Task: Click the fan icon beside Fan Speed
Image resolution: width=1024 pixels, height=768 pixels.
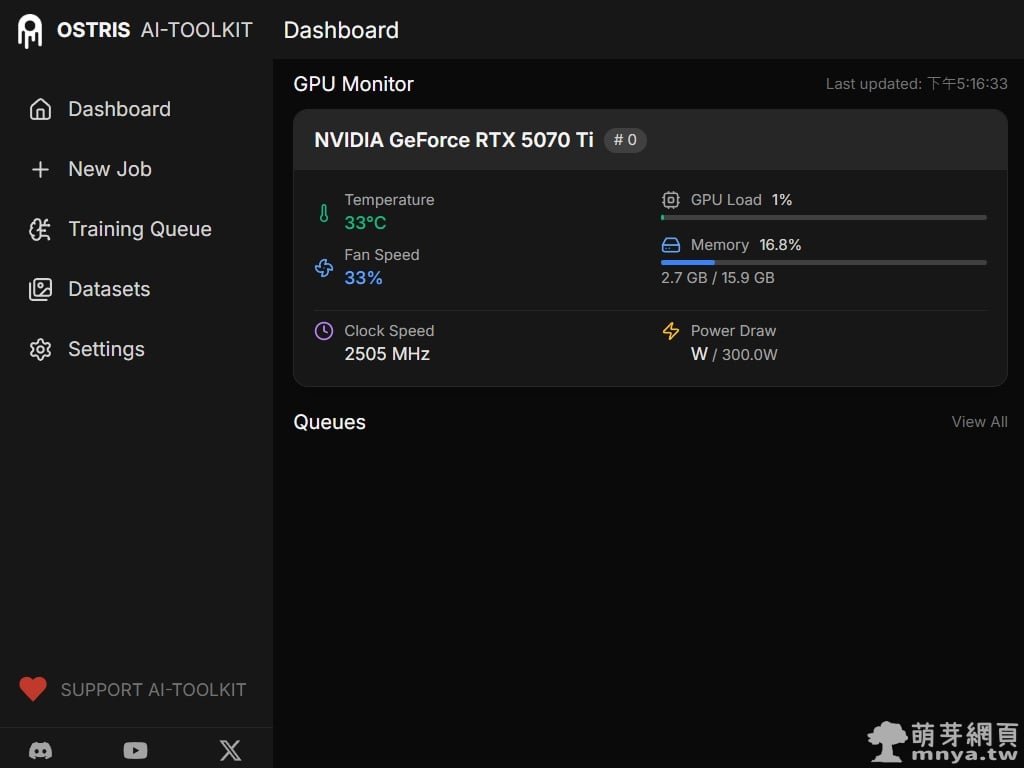Action: point(324,267)
